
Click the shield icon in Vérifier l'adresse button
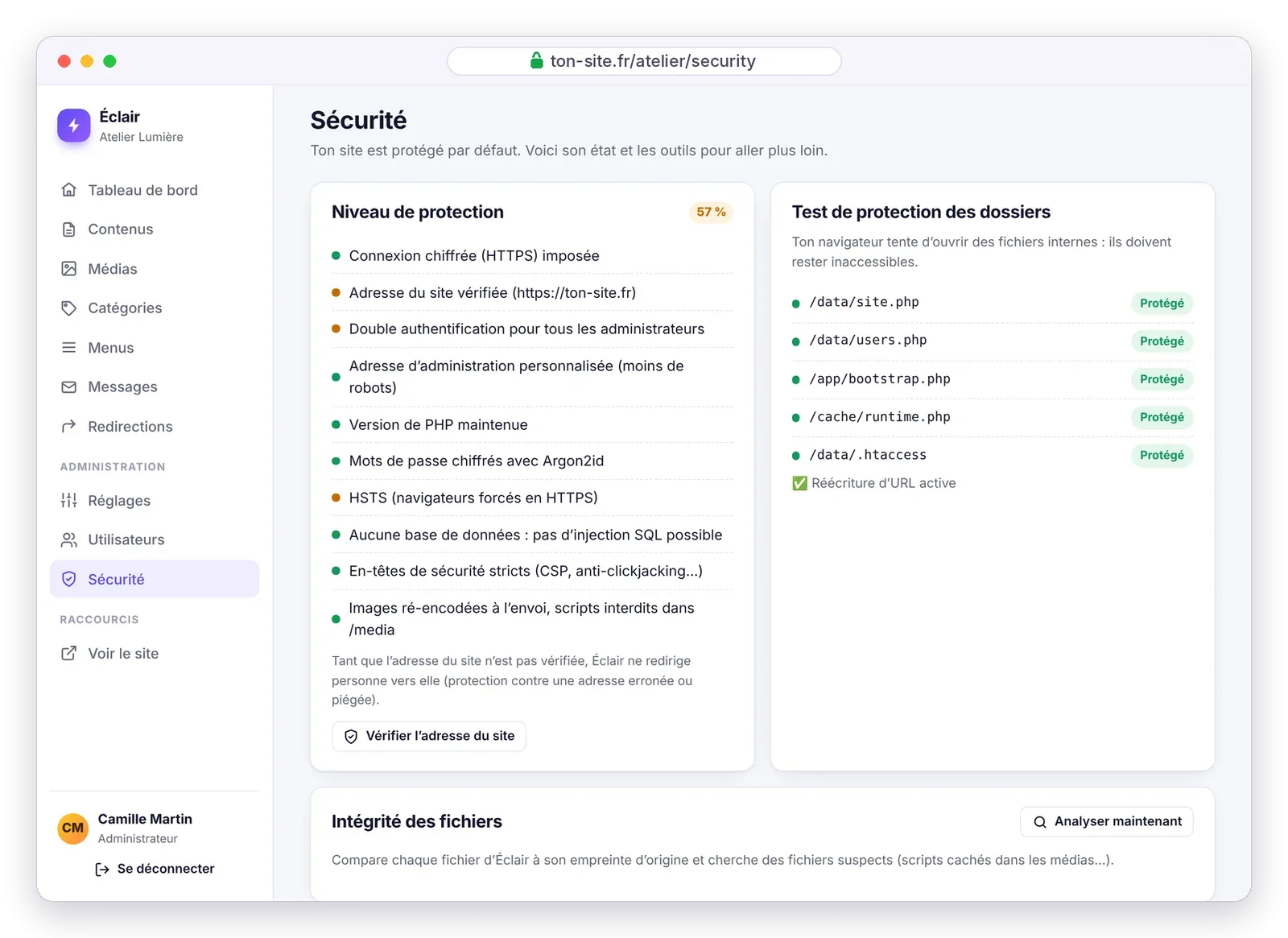(351, 736)
